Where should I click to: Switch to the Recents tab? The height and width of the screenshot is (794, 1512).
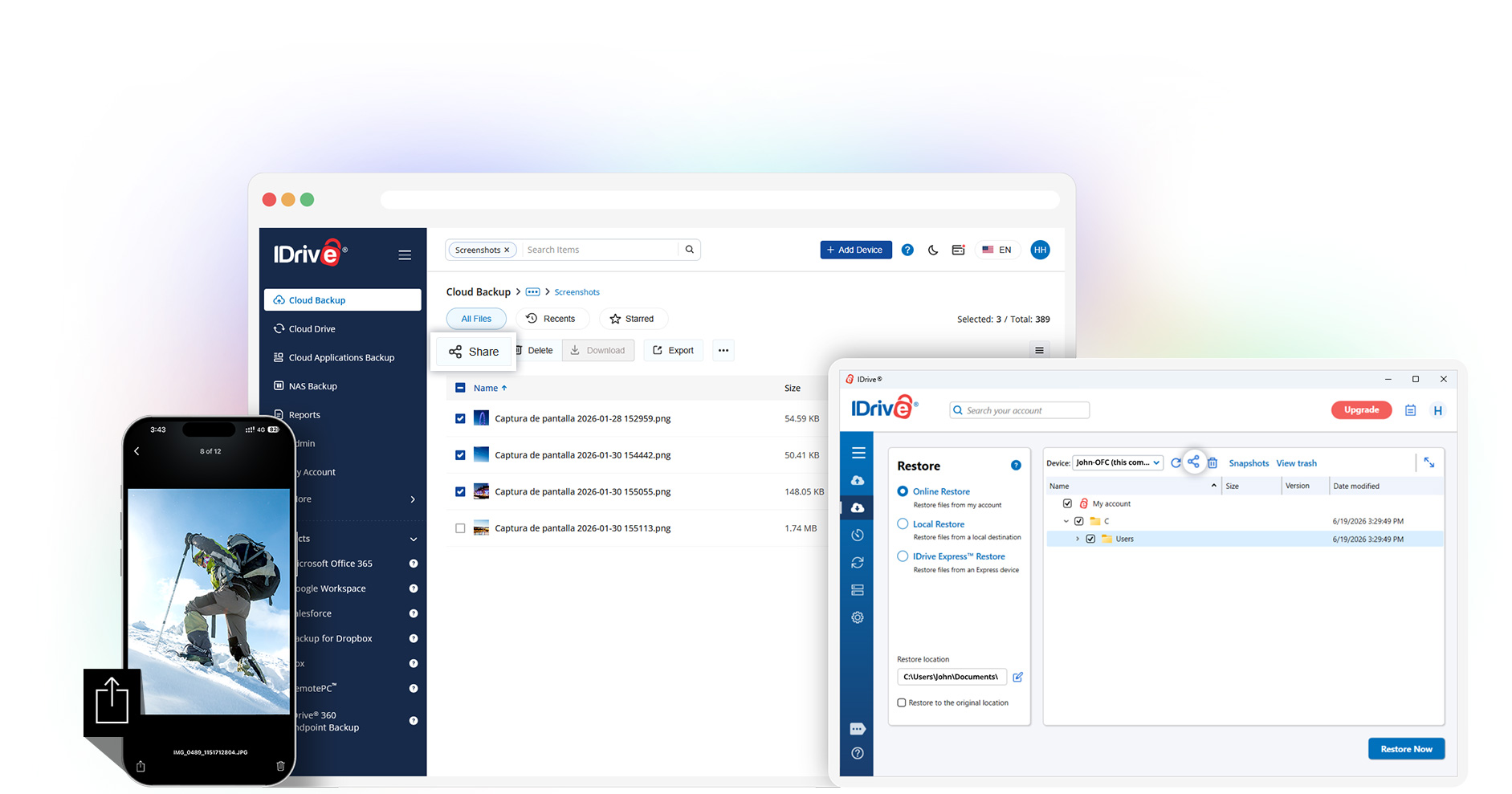pos(552,319)
